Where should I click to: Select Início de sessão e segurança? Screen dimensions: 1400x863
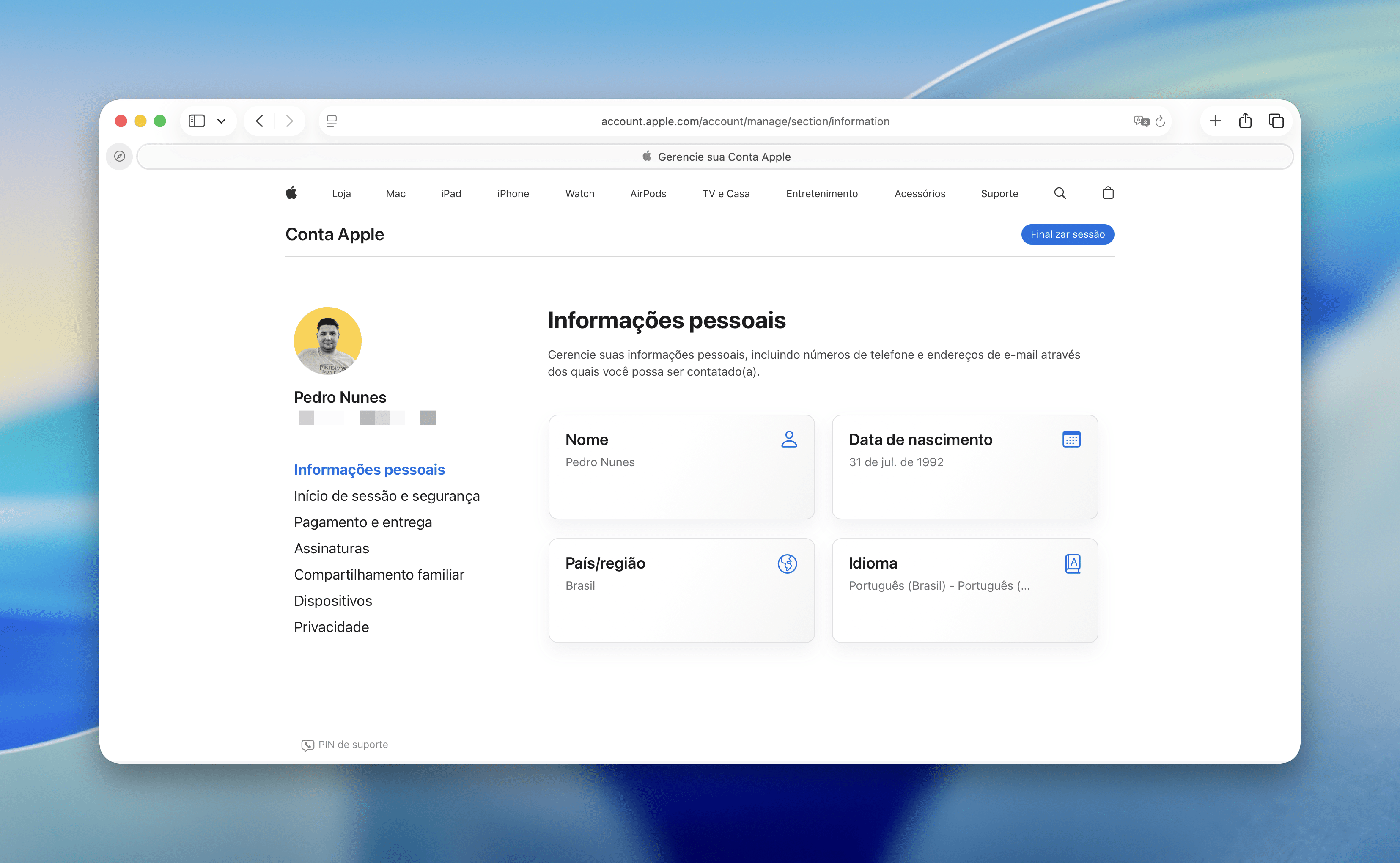[386, 496]
